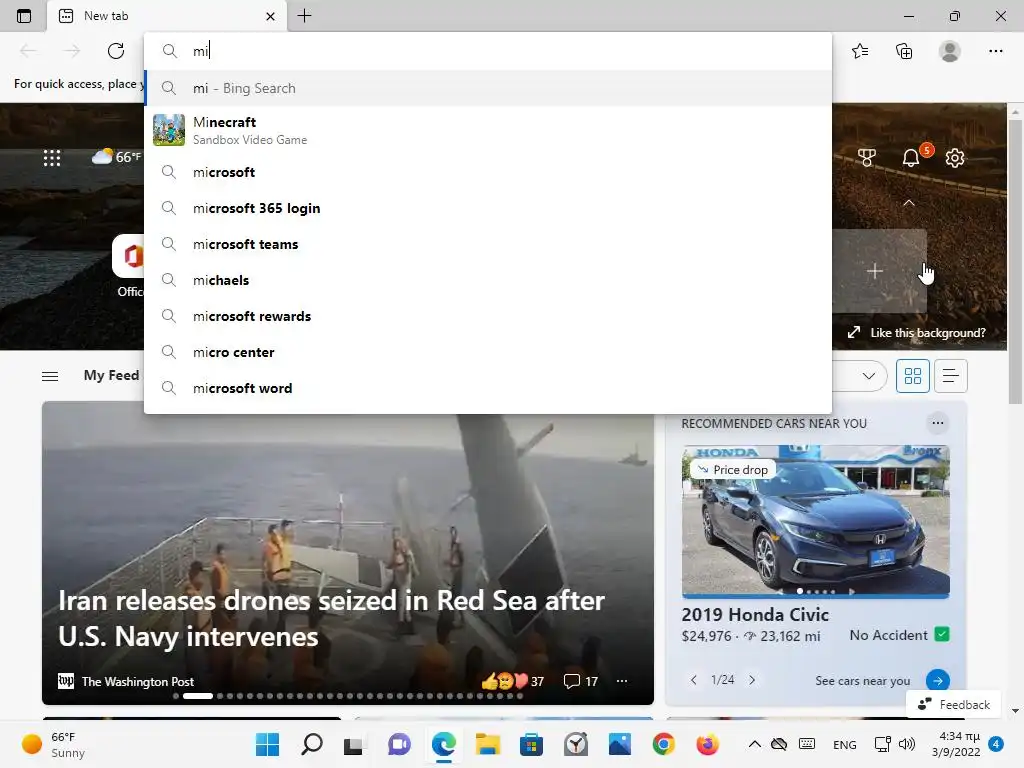
Task: Select micro center suggestion
Action: click(x=488, y=352)
